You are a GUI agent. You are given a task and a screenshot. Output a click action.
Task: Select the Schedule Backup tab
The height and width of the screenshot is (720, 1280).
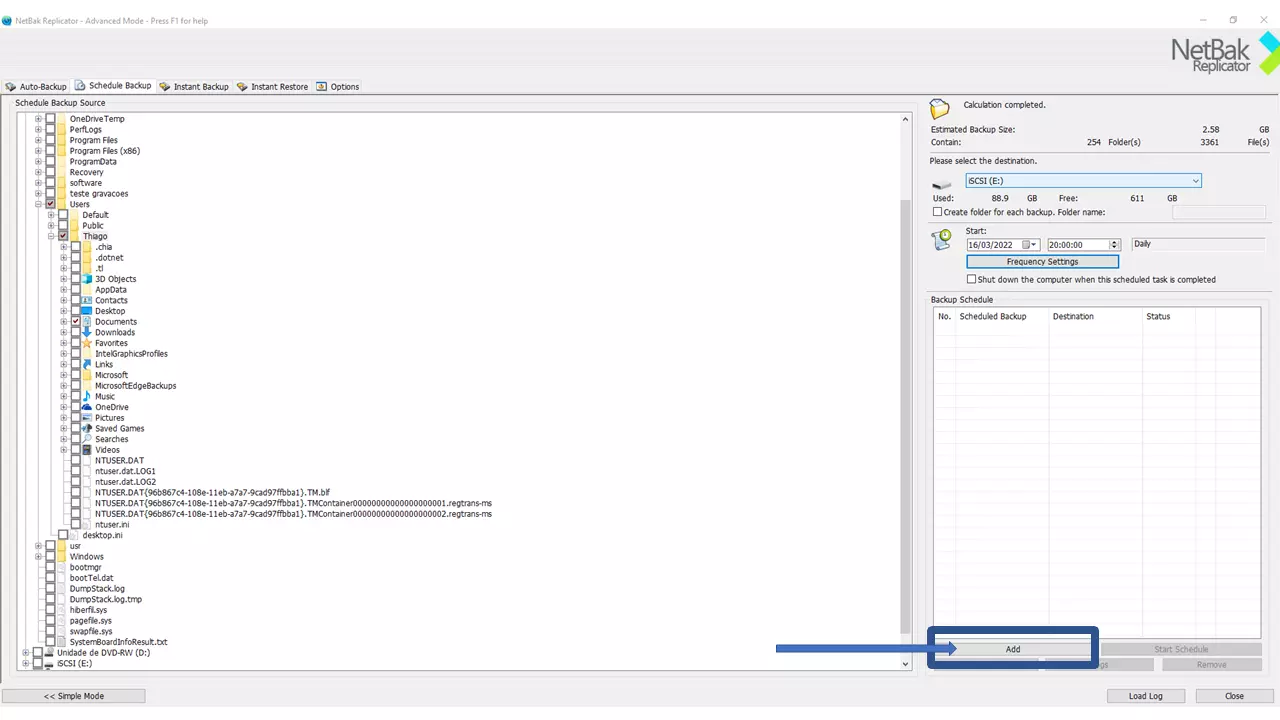pos(113,86)
